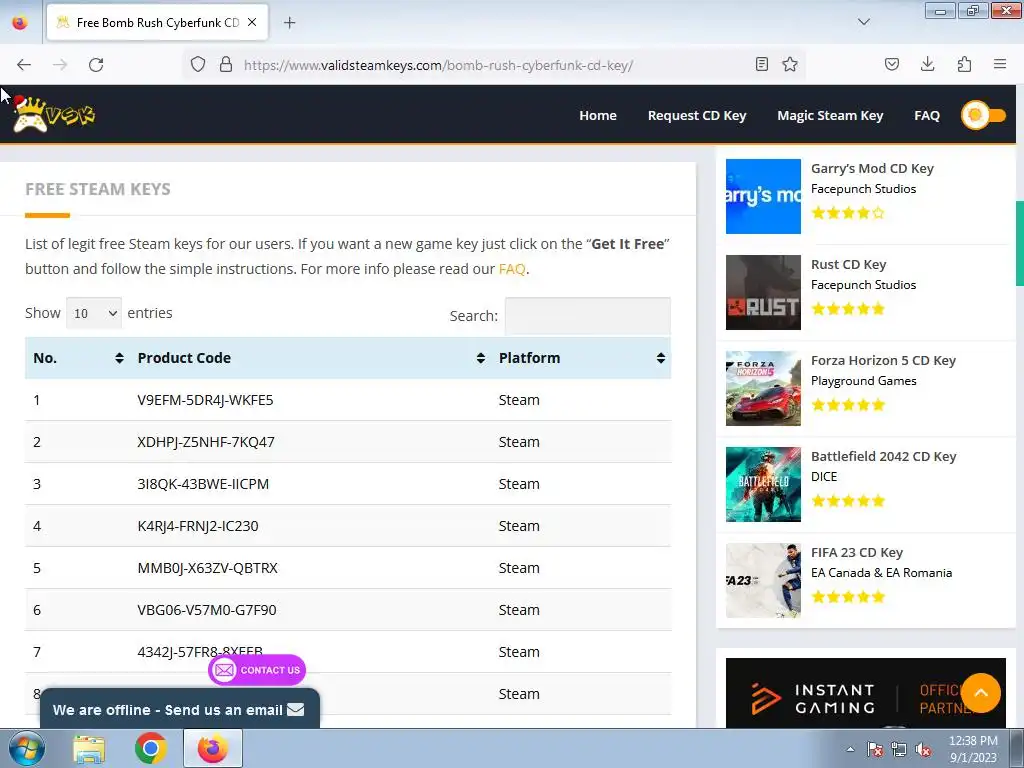Close the Free Bomb Rush Cyberfunk tab
The image size is (1024, 768).
252,22
